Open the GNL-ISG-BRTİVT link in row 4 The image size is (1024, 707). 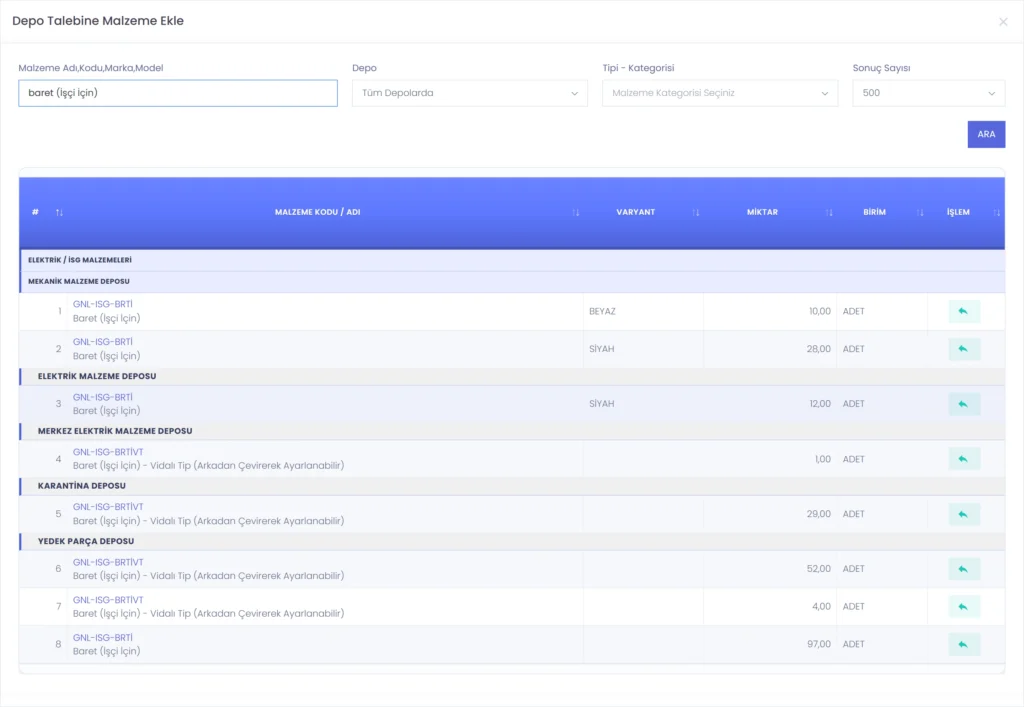click(108, 452)
